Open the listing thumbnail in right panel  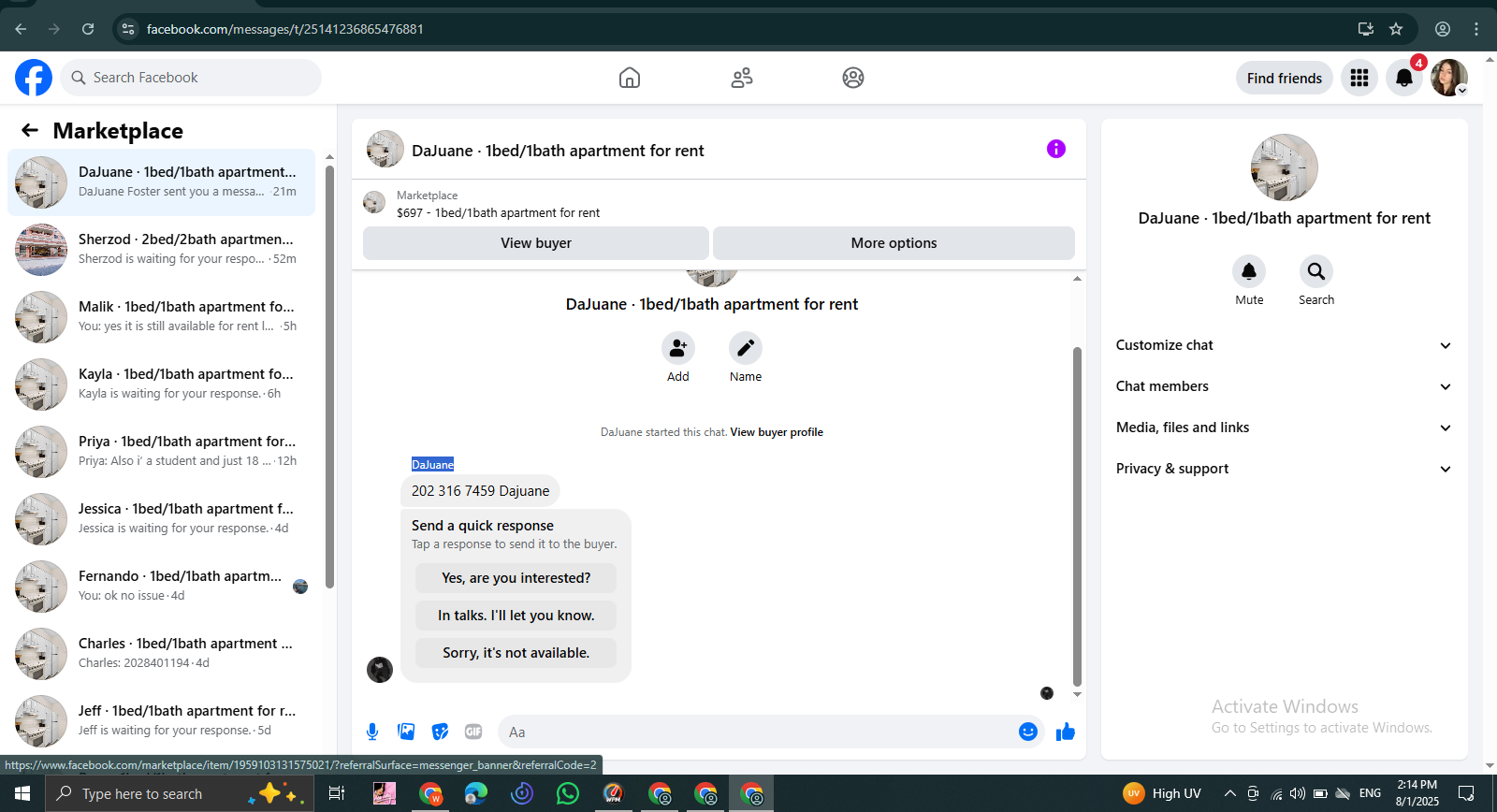tap(1285, 167)
